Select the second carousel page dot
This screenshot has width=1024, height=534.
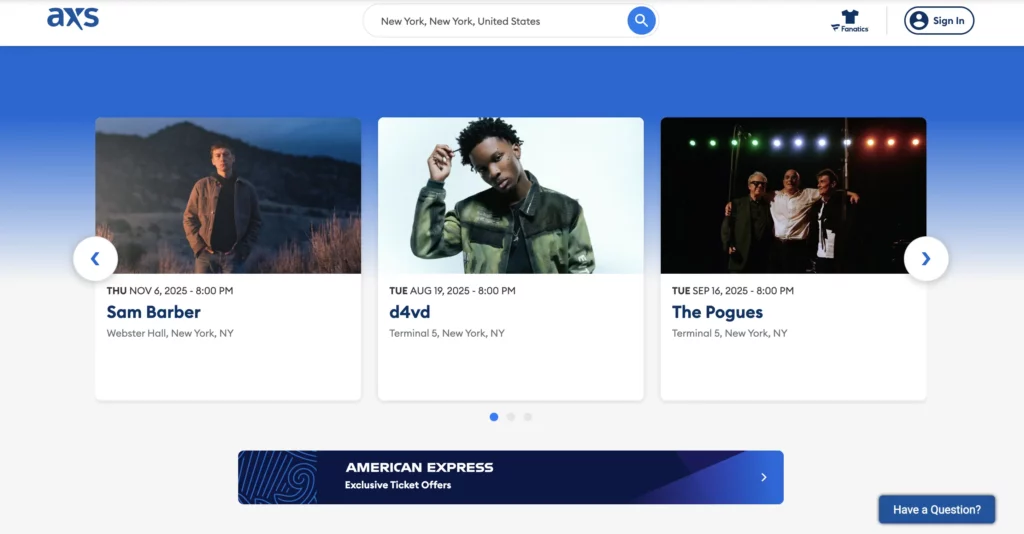coord(511,417)
